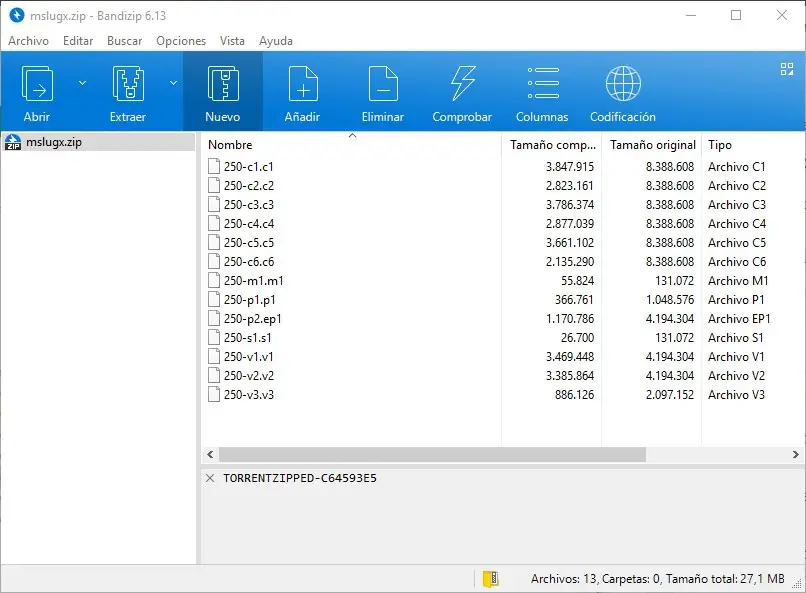Select the file 250-c2.c2
This screenshot has width=806, height=593.
point(249,186)
